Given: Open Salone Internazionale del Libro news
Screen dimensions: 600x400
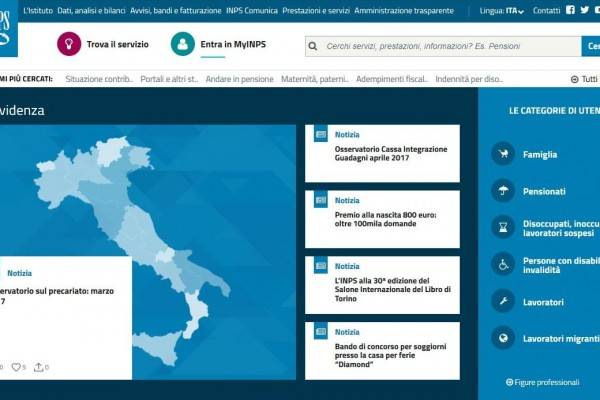Looking at the screenshot, I should click(393, 289).
